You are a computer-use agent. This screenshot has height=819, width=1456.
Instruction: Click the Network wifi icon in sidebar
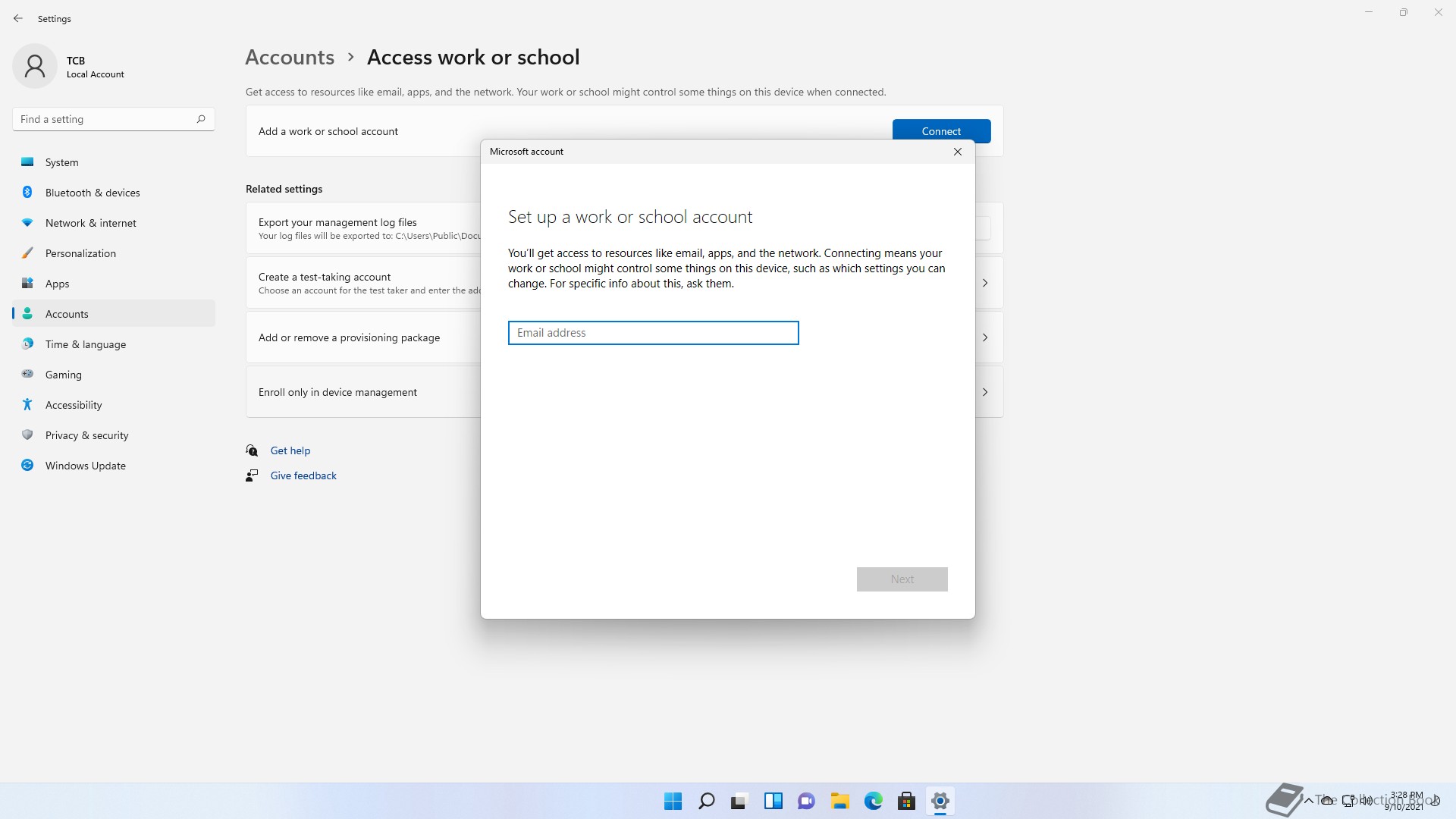[x=27, y=222]
